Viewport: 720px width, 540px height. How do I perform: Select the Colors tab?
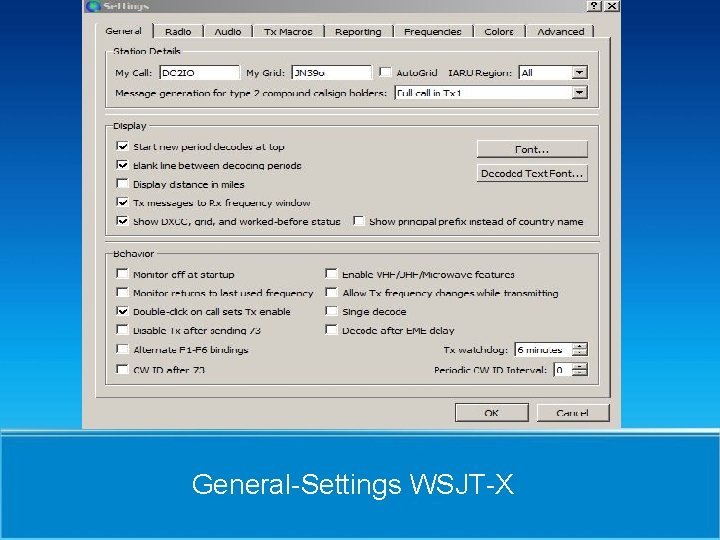(499, 32)
